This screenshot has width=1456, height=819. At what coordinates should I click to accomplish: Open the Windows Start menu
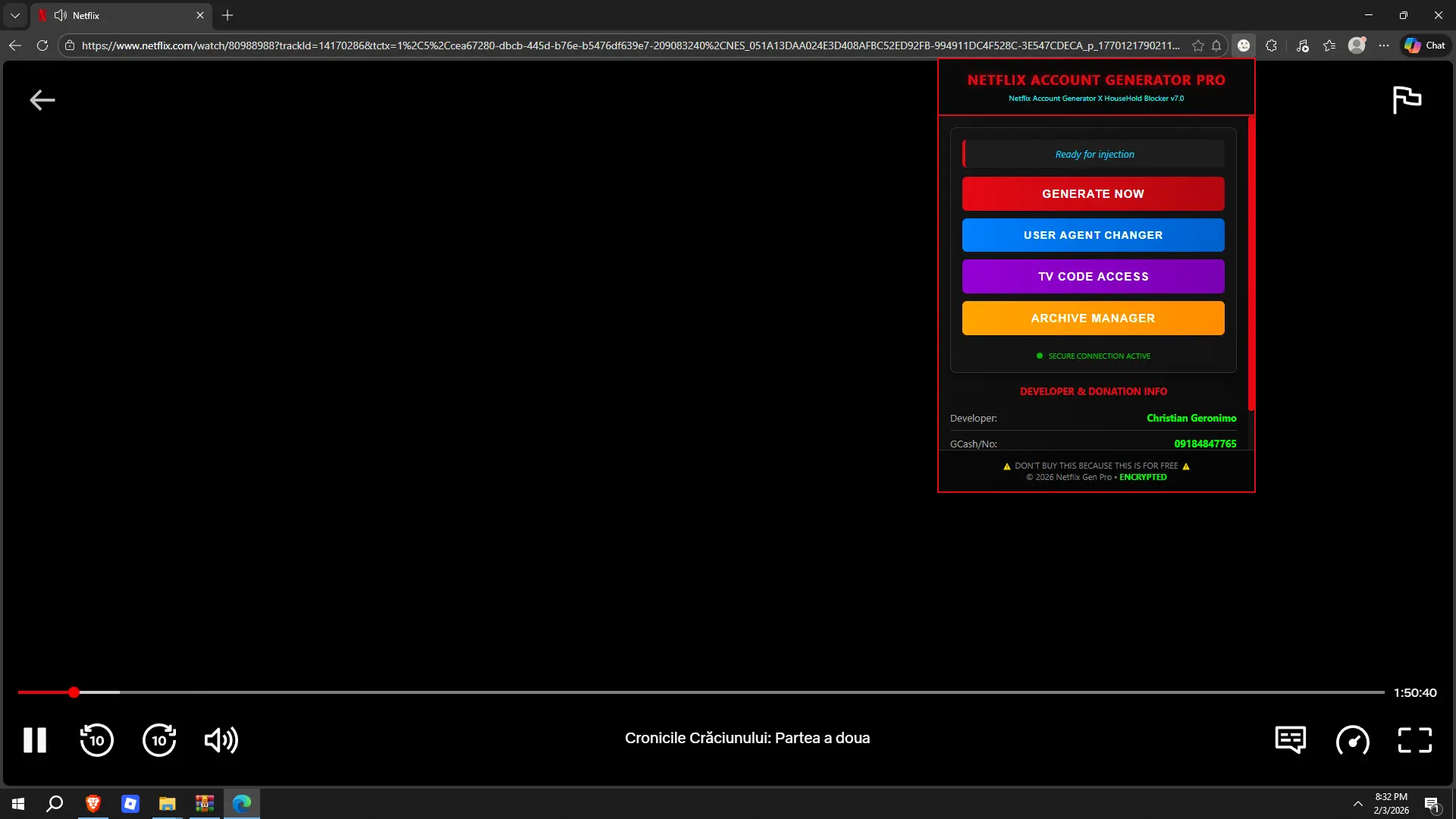[x=18, y=804]
